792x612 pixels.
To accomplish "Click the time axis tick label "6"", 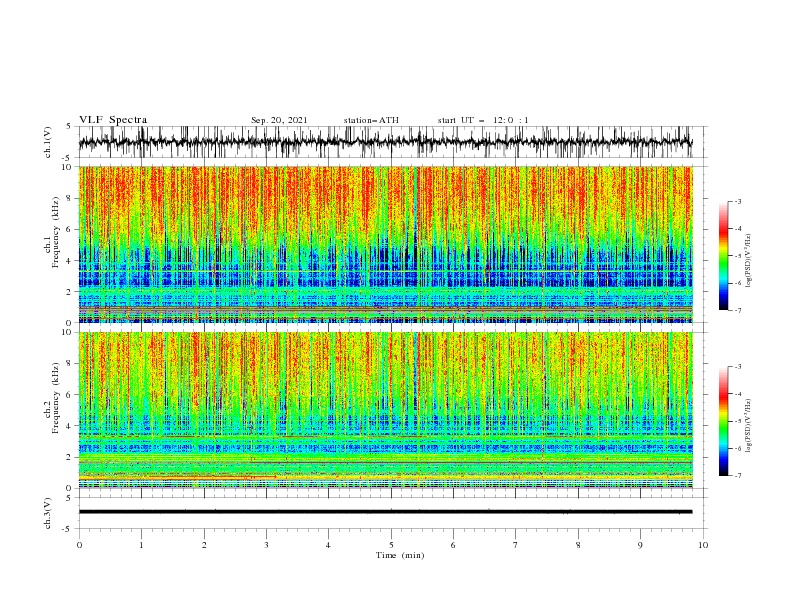I will pyautogui.click(x=453, y=545).
